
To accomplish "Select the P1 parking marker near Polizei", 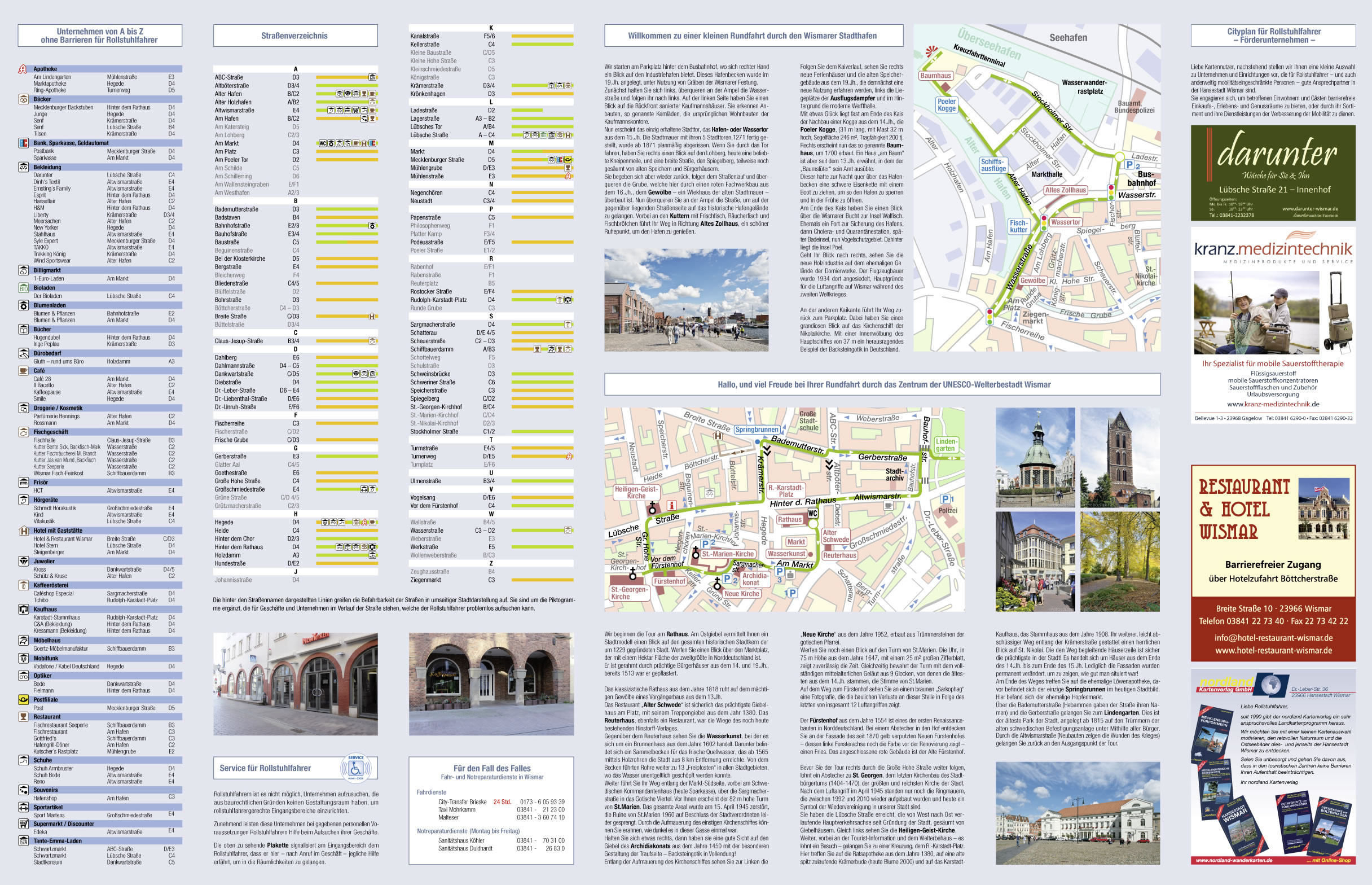I will click(x=947, y=499).
